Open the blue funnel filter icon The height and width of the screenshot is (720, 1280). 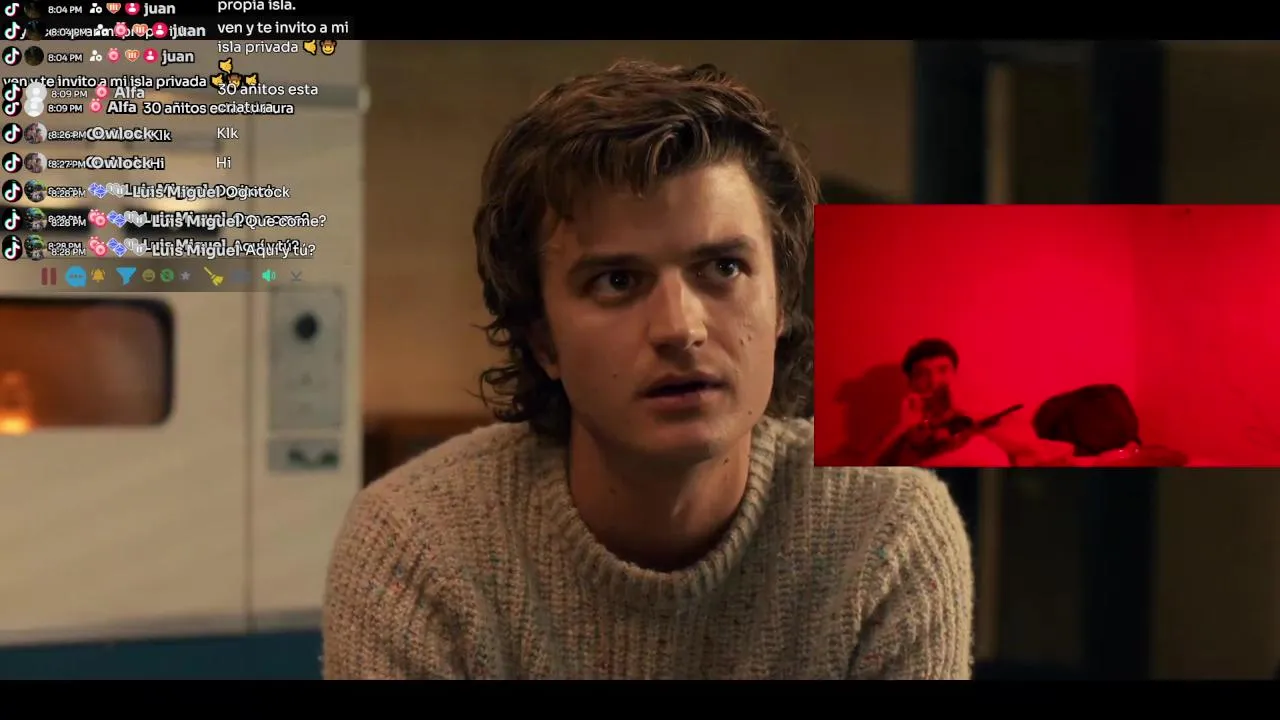coord(126,276)
